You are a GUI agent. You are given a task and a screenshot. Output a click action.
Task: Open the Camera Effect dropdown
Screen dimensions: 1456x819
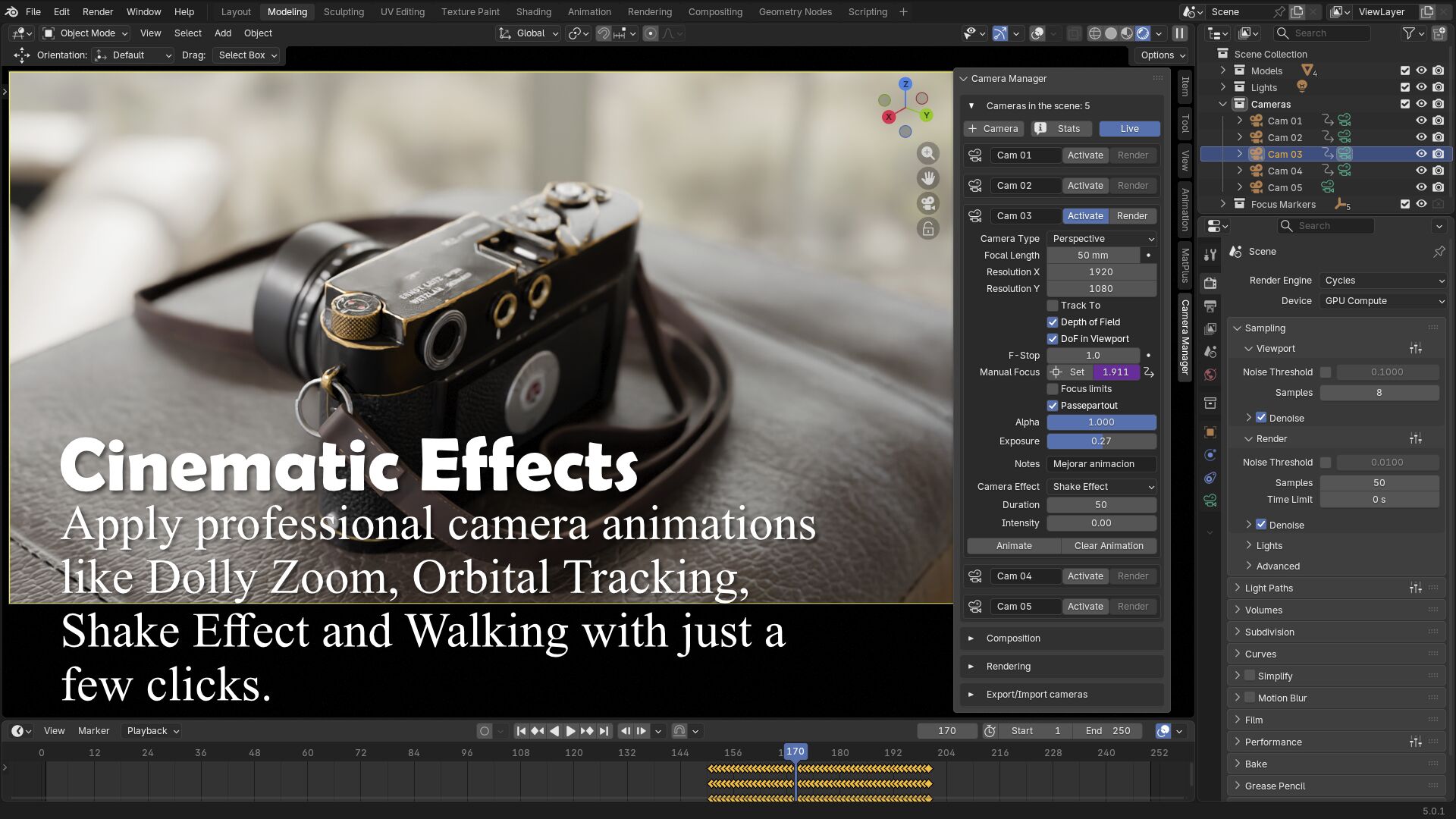1101,487
